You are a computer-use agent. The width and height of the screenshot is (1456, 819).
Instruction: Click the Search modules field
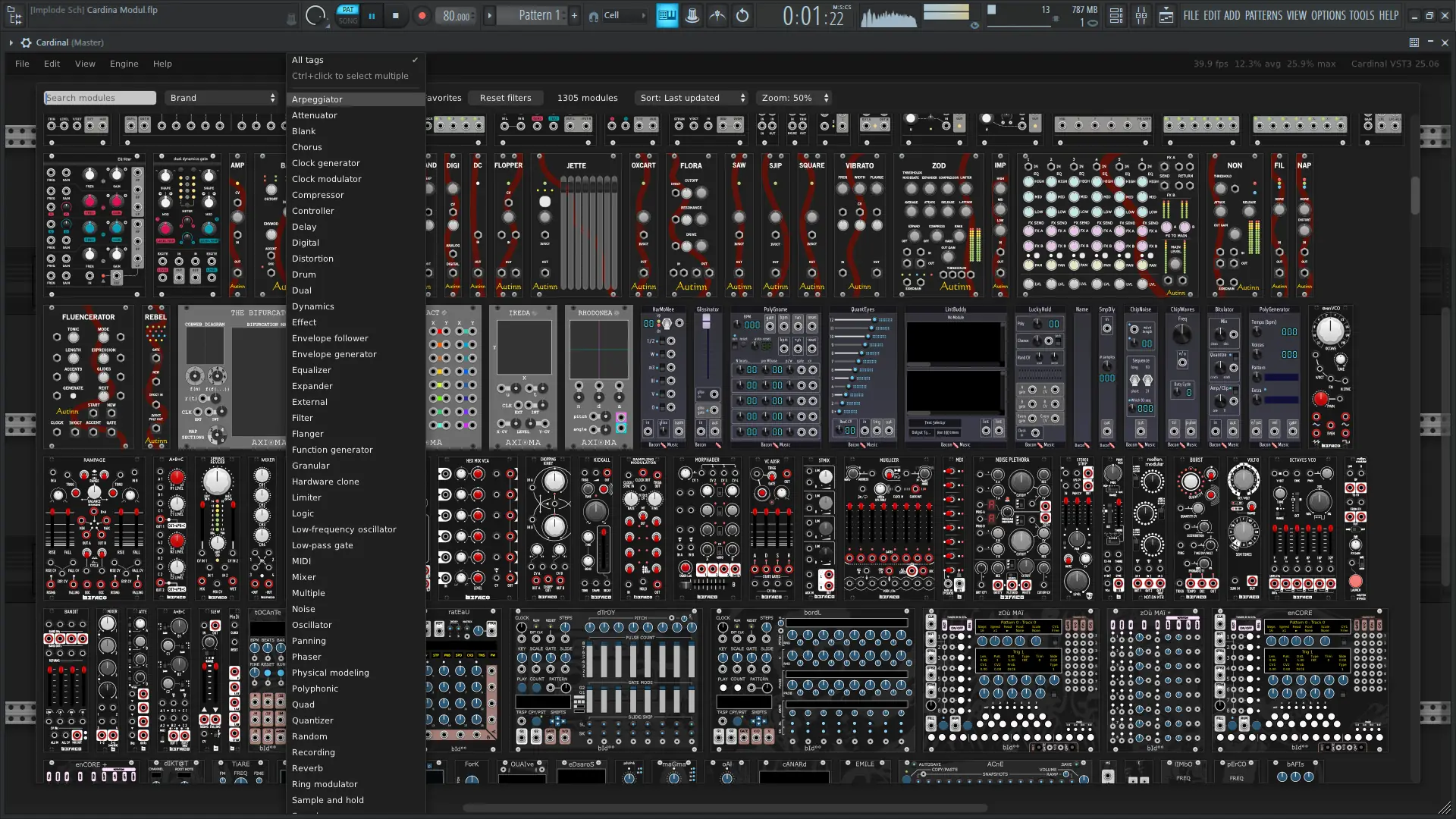[x=99, y=98]
